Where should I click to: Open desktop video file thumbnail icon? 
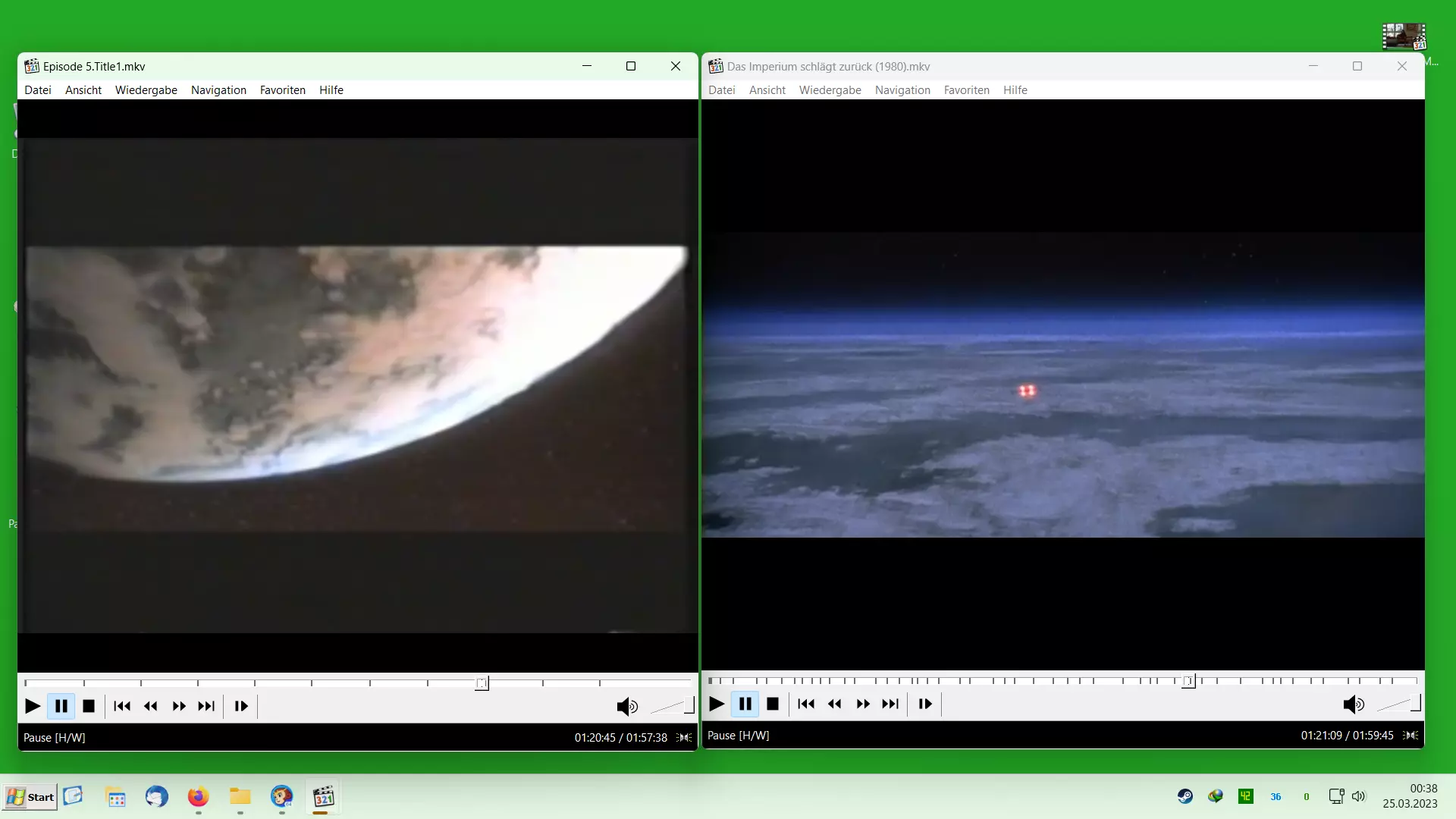[x=1404, y=36]
